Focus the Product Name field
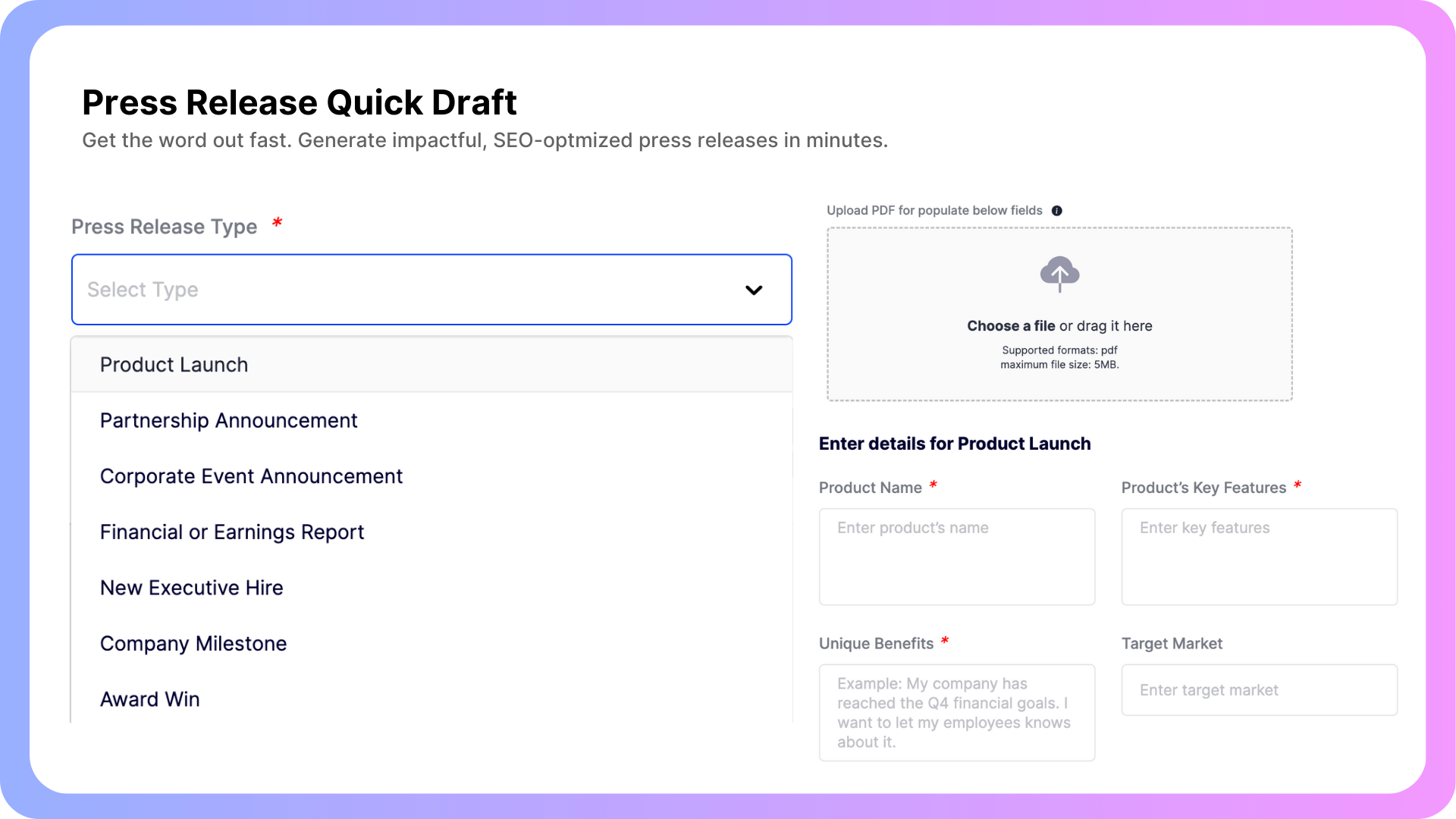This screenshot has height=819, width=1456. pos(957,557)
